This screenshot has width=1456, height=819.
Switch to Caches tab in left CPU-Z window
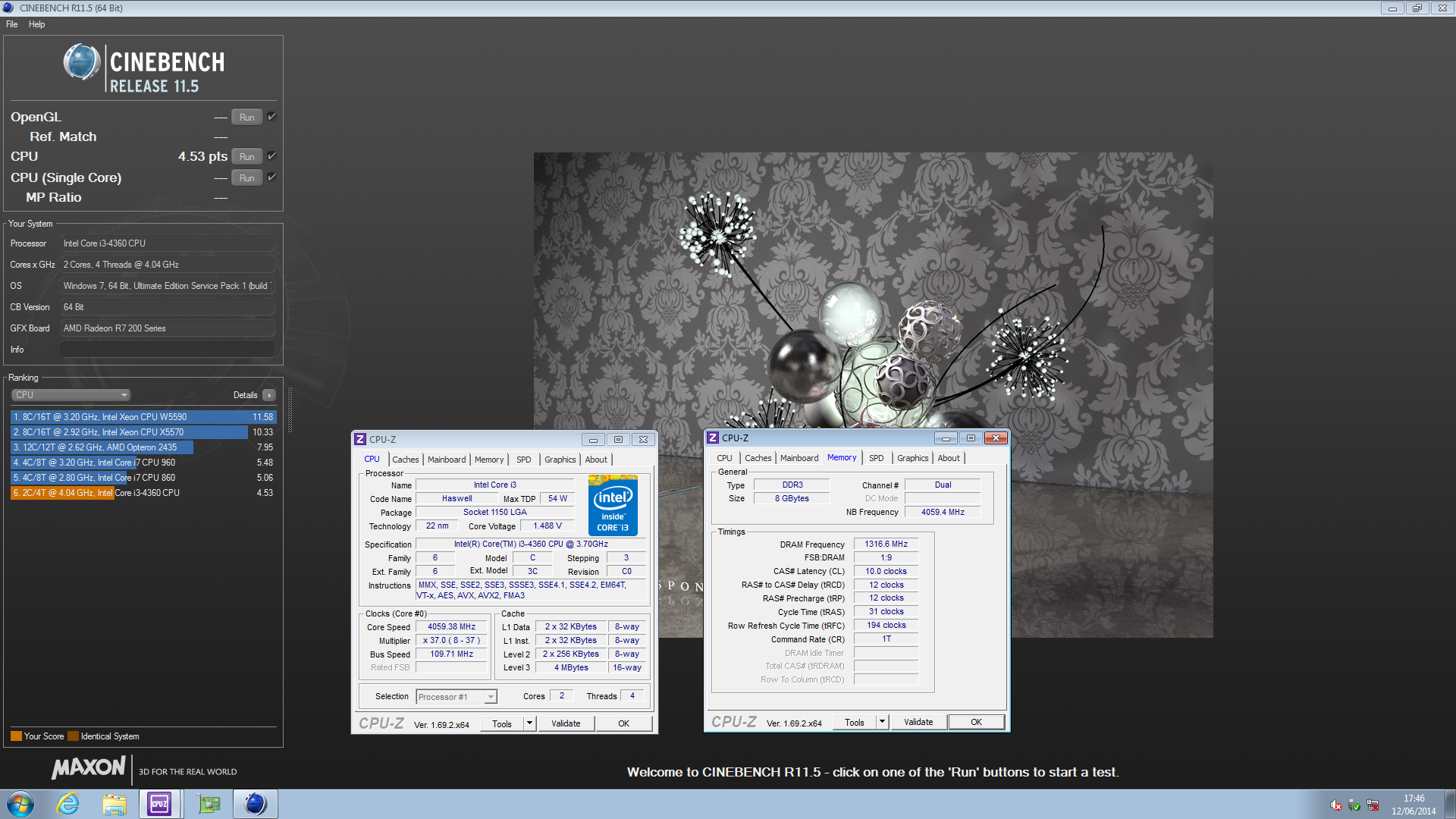[x=405, y=460]
